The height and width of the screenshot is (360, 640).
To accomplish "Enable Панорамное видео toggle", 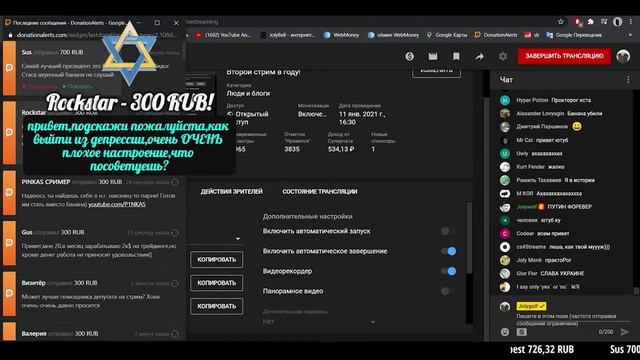I will (x=448, y=291).
